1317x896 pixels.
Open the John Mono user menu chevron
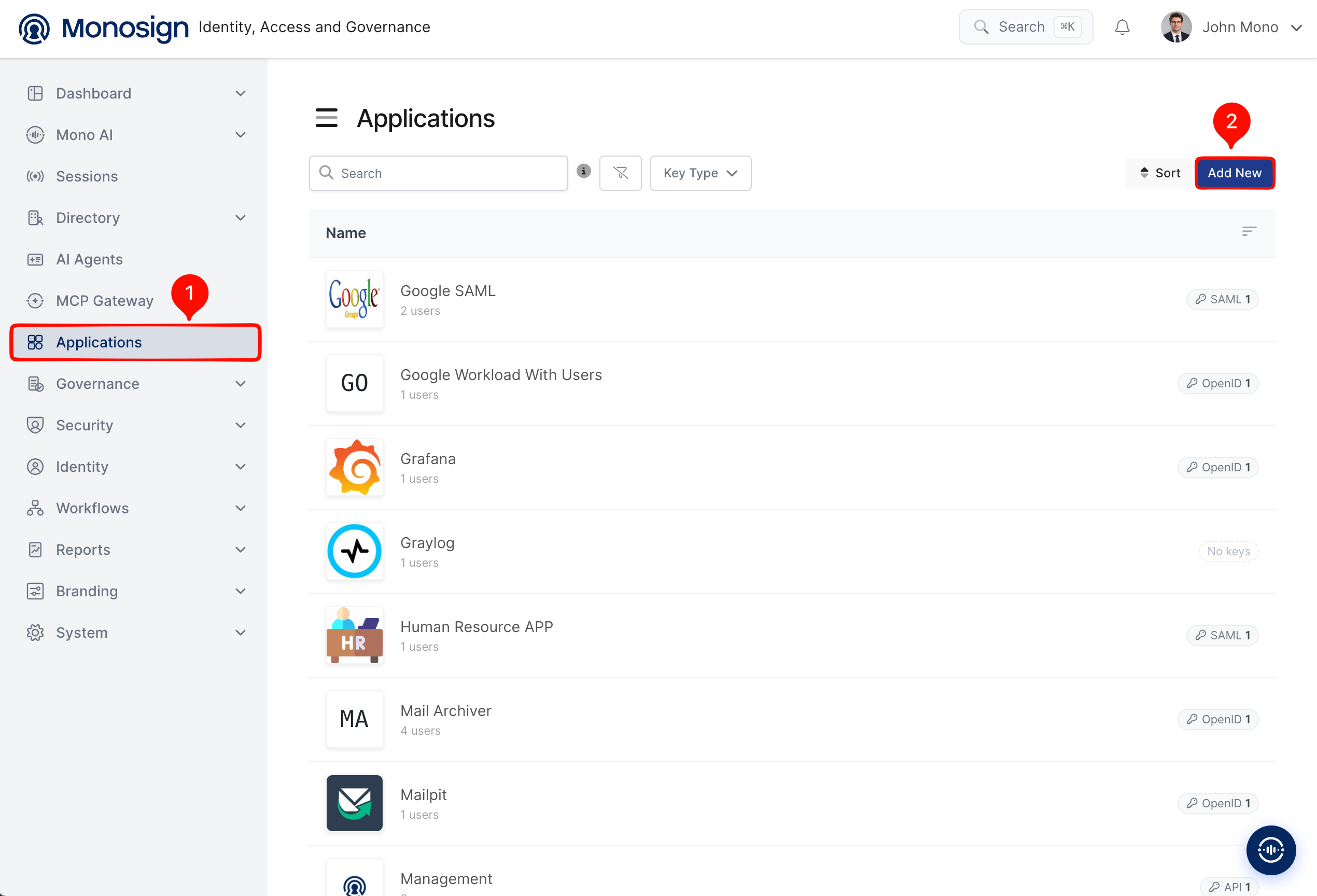(1297, 28)
